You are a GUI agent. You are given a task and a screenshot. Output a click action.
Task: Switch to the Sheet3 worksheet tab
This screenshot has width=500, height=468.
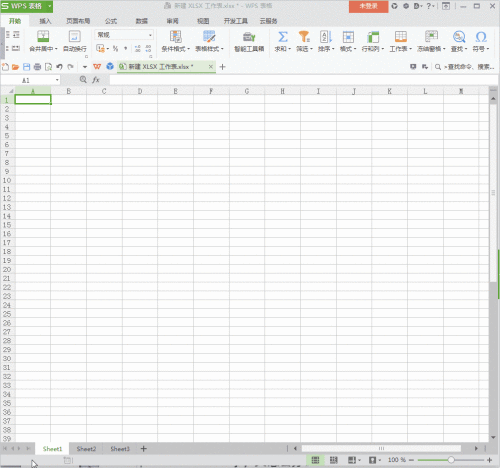tap(120, 449)
